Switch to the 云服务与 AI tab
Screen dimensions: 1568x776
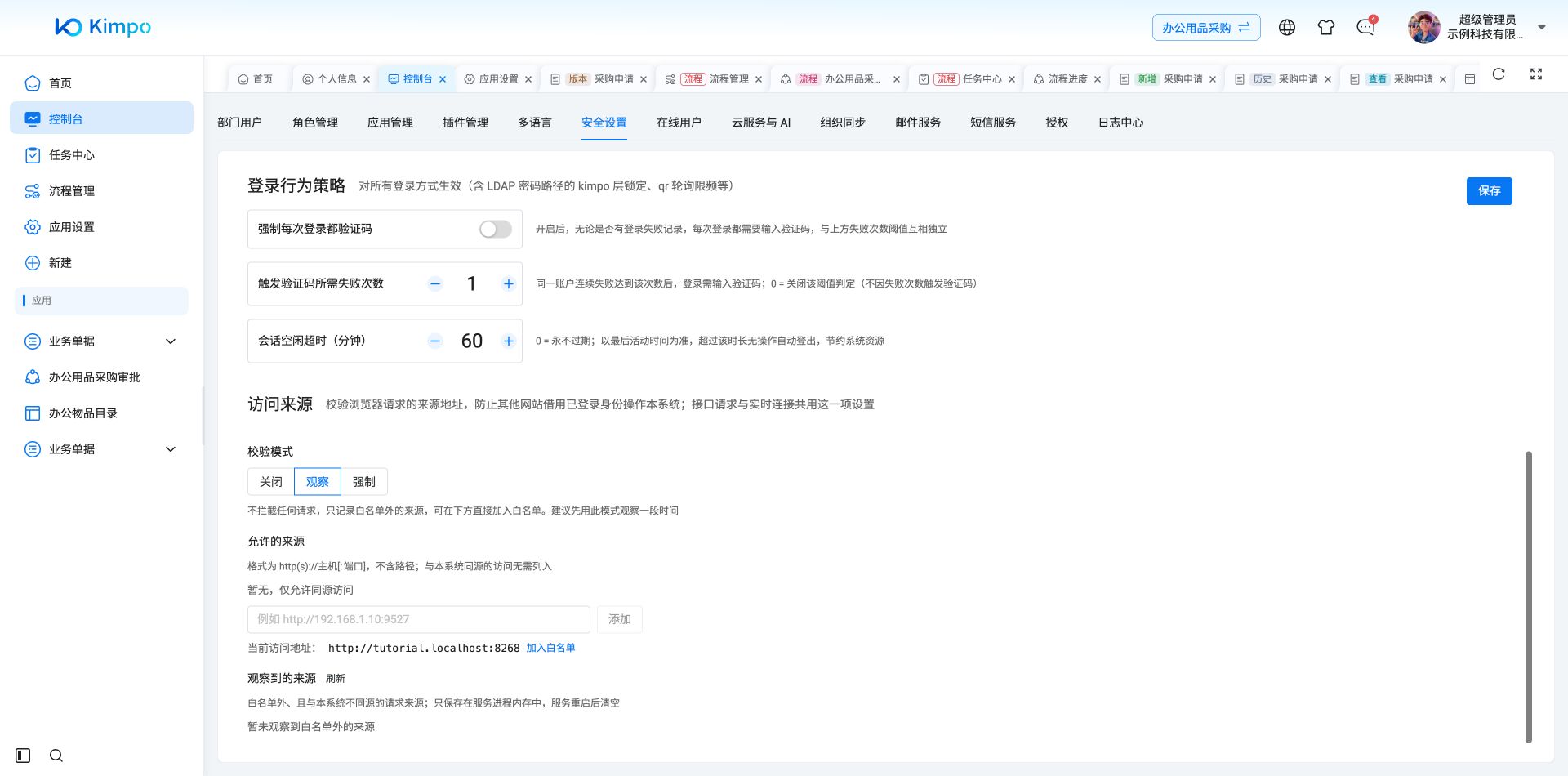tap(761, 123)
